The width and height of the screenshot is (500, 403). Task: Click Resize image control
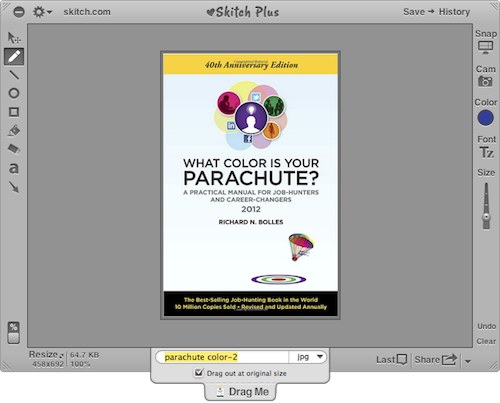46,354
